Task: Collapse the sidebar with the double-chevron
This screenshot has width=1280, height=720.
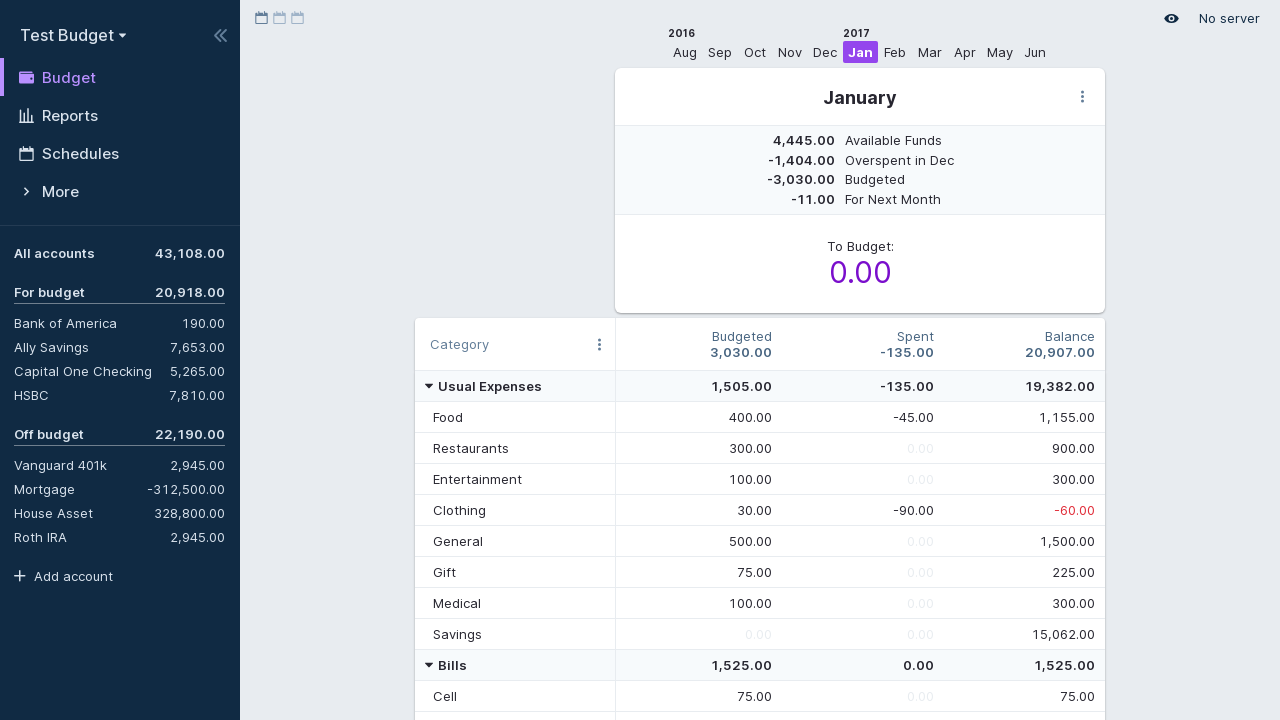Action: click(220, 35)
